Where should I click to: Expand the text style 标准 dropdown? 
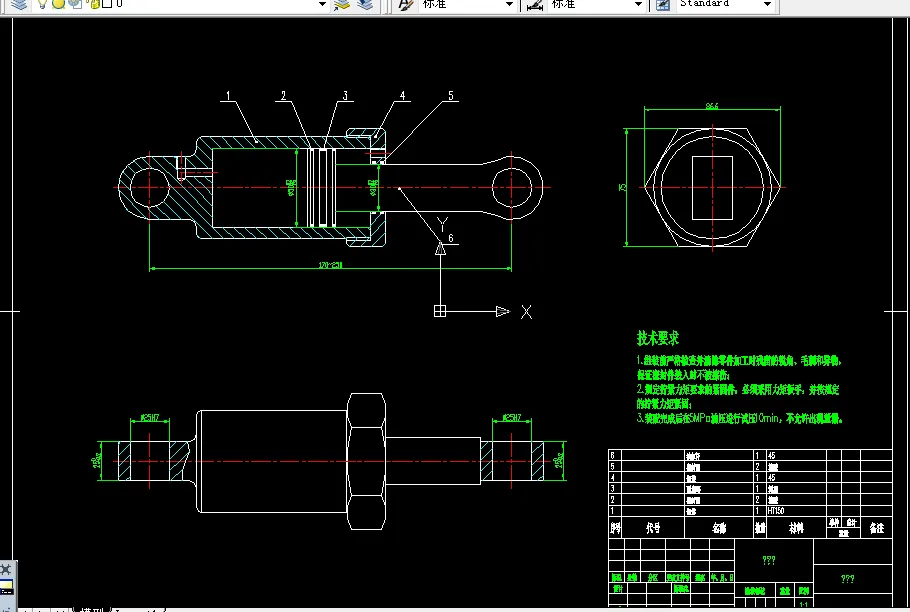pos(509,5)
